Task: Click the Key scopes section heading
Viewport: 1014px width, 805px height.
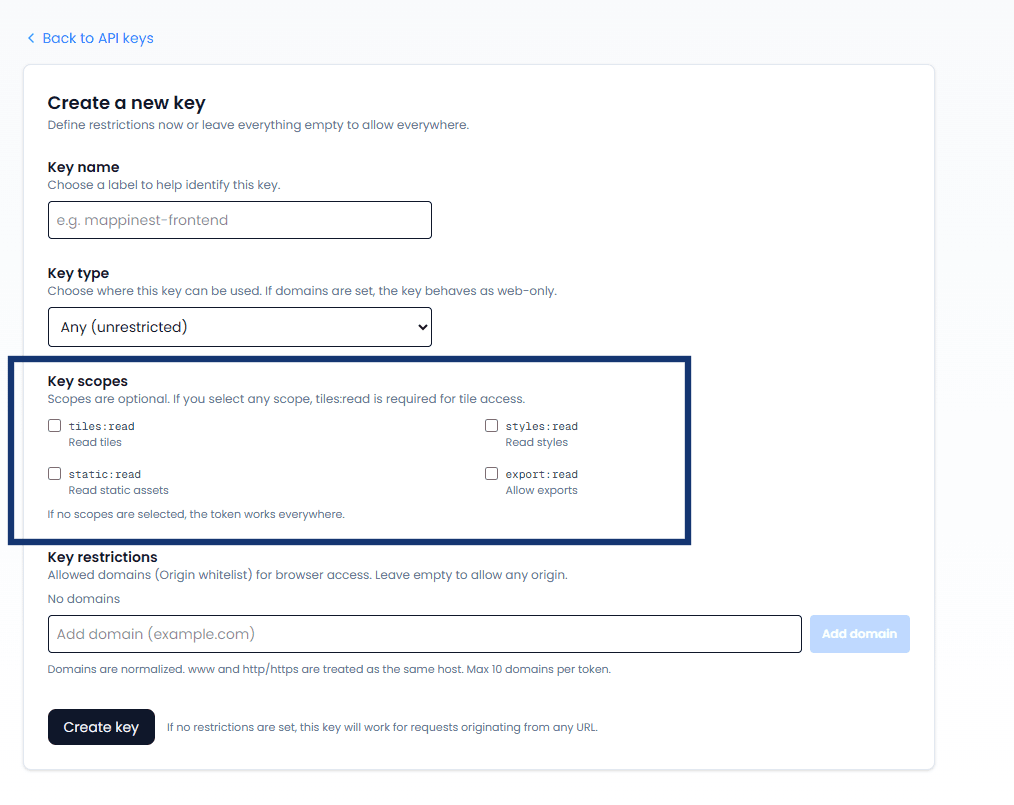Action: click(87, 380)
